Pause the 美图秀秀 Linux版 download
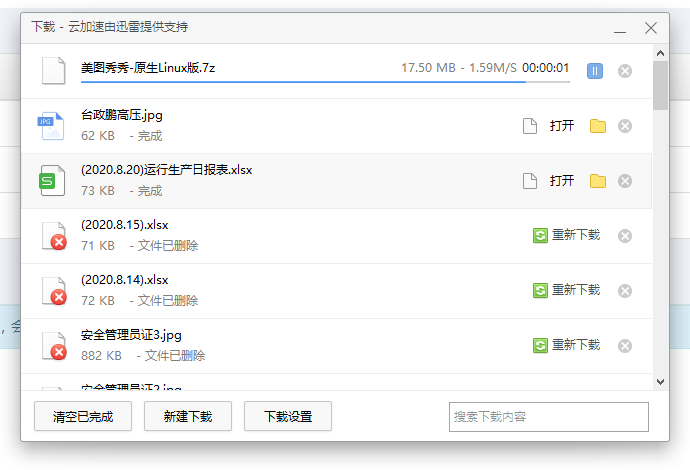Viewport: 690px width, 470px height. pos(595,71)
